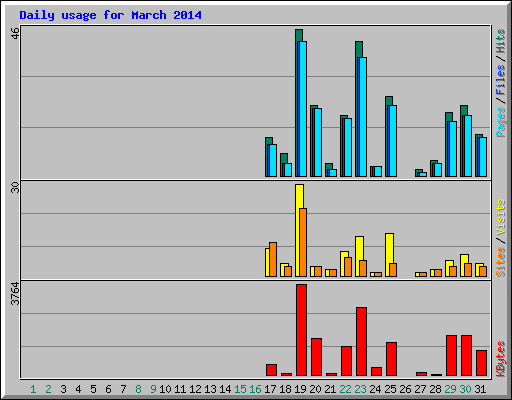Screen dimensions: 512x400
Task: Click day 26 on the x-axis
Action: tap(405, 389)
